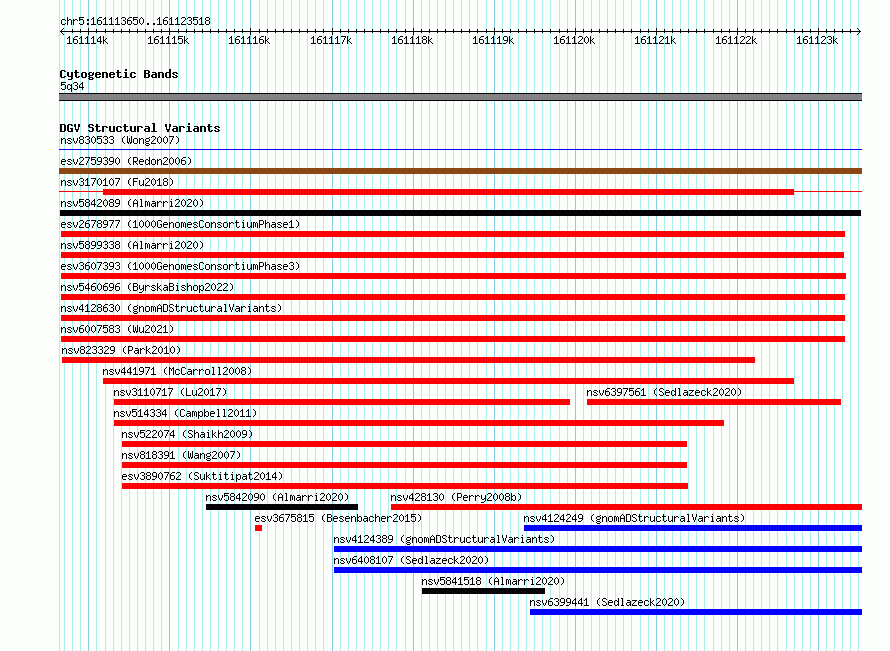This screenshot has width=890, height=651.
Task: Click nsv818391 (Wang2007) label
Action: (181, 455)
